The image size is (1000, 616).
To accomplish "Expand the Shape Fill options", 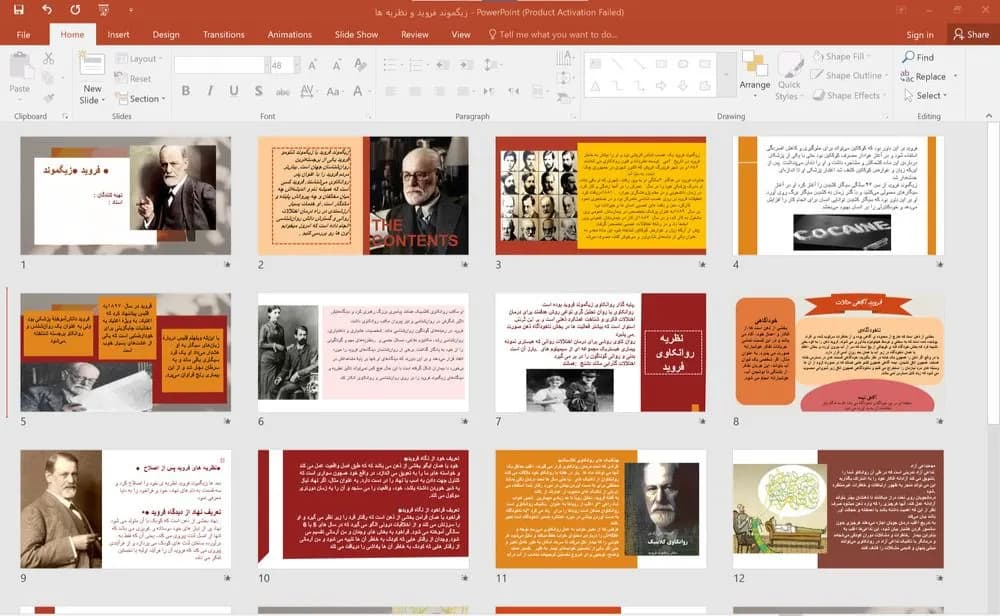I will tap(842, 56).
